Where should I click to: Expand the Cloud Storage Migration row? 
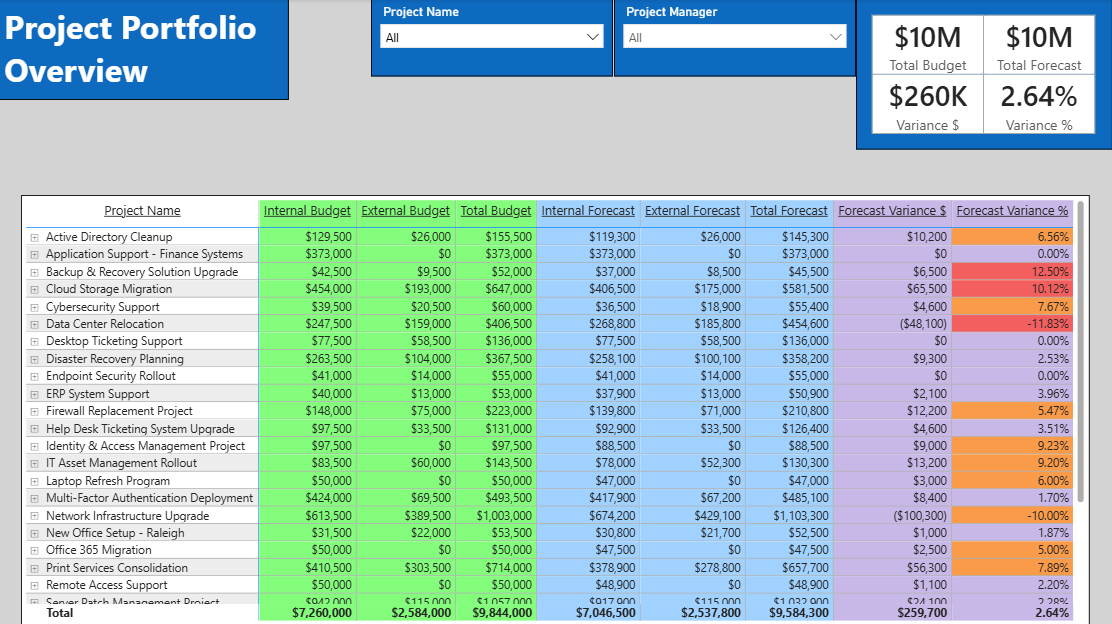click(x=34, y=289)
